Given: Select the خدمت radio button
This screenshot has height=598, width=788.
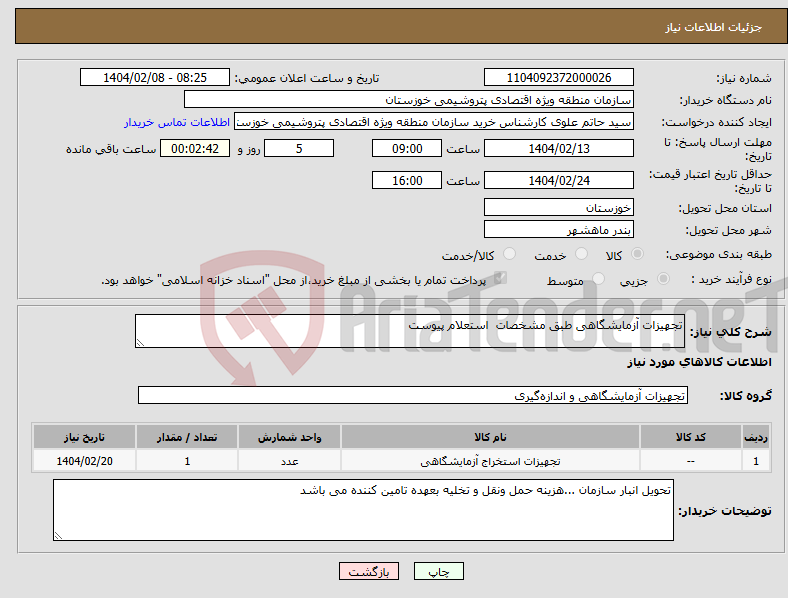Looking at the screenshot, I should tap(581, 254).
